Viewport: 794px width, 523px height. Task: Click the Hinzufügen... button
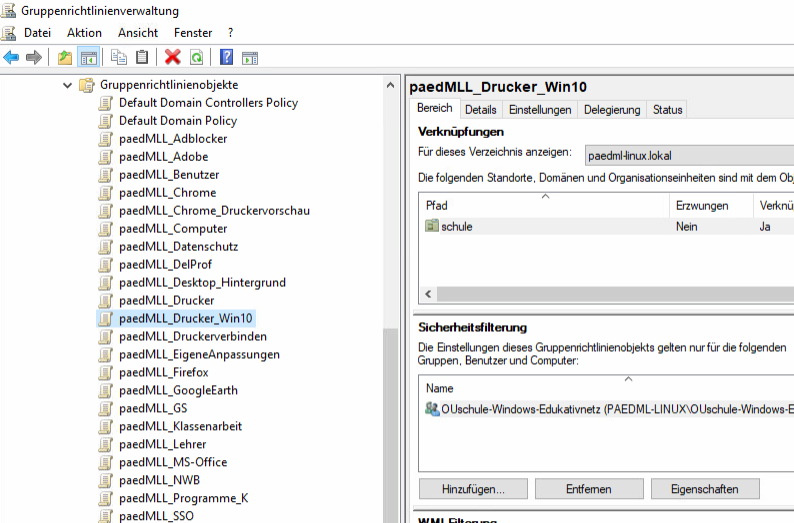473,489
